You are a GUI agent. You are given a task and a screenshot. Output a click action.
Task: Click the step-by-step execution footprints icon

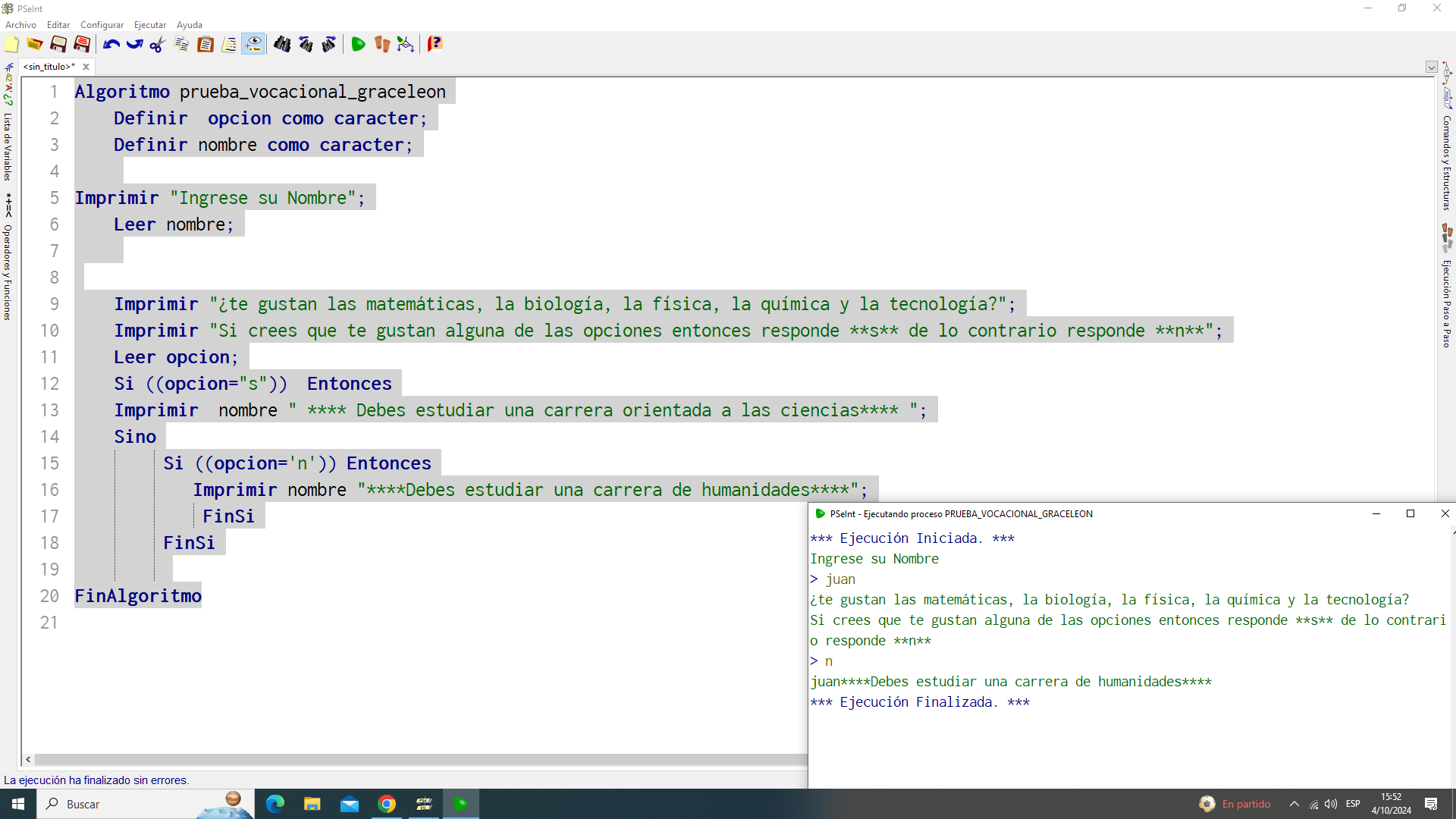click(381, 45)
